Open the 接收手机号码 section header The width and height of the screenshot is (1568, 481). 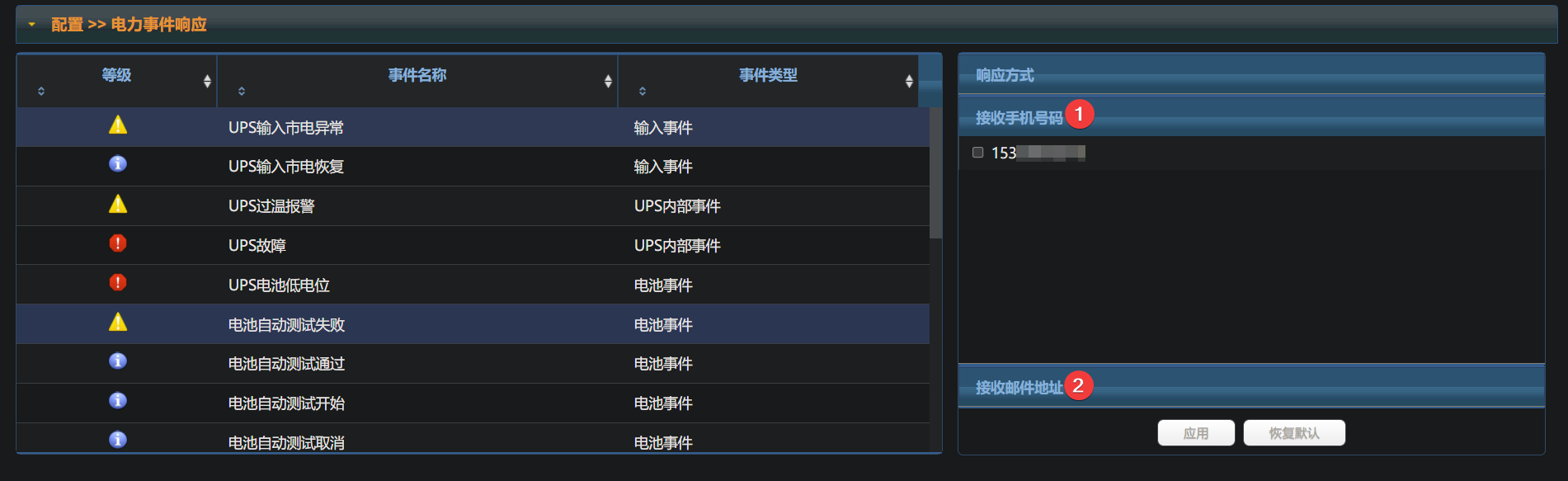[x=1019, y=118]
